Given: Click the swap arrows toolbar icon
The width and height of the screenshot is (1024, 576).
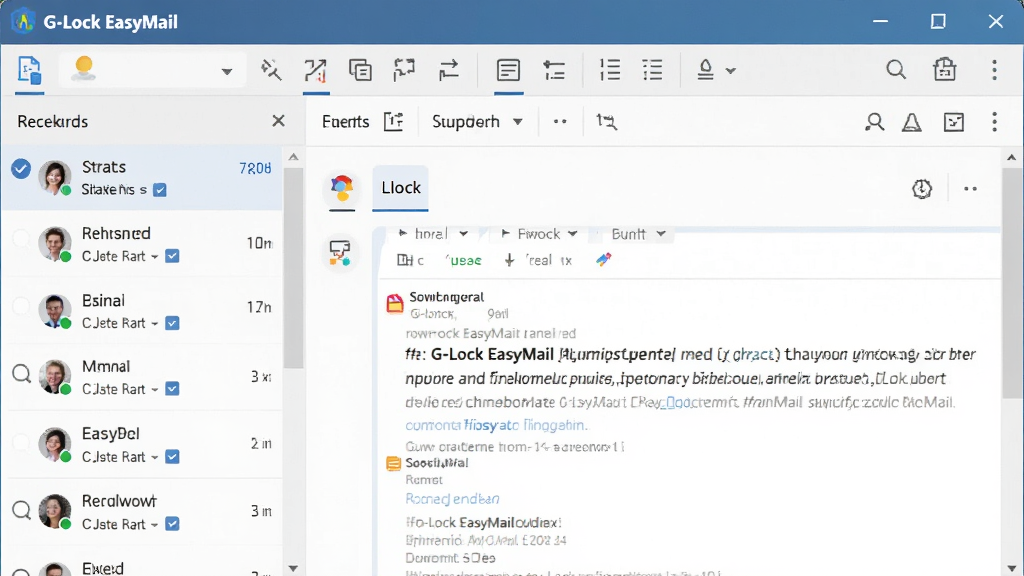Looking at the screenshot, I should (449, 70).
